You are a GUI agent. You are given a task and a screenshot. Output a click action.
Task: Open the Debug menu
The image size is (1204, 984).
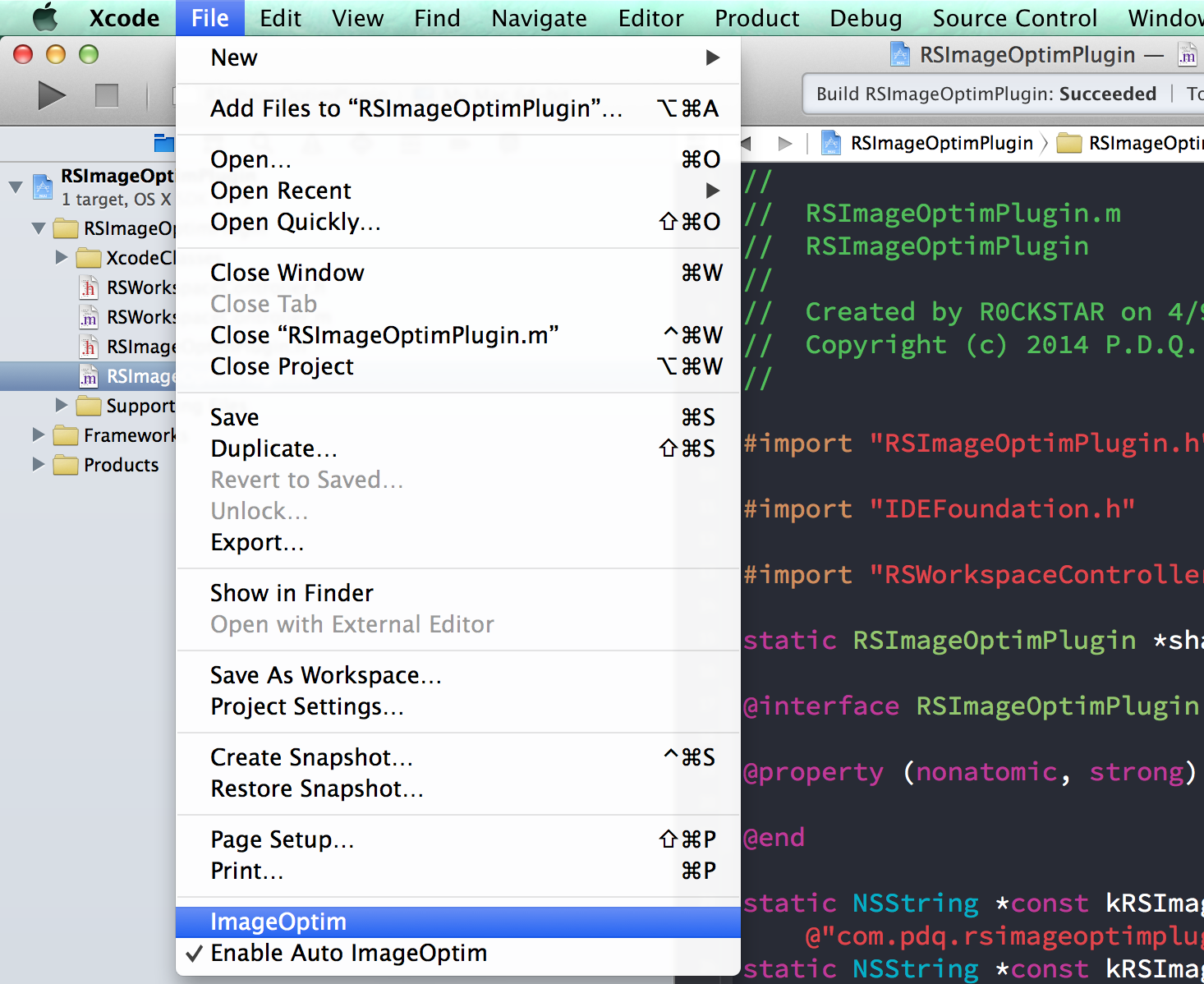coord(866,18)
